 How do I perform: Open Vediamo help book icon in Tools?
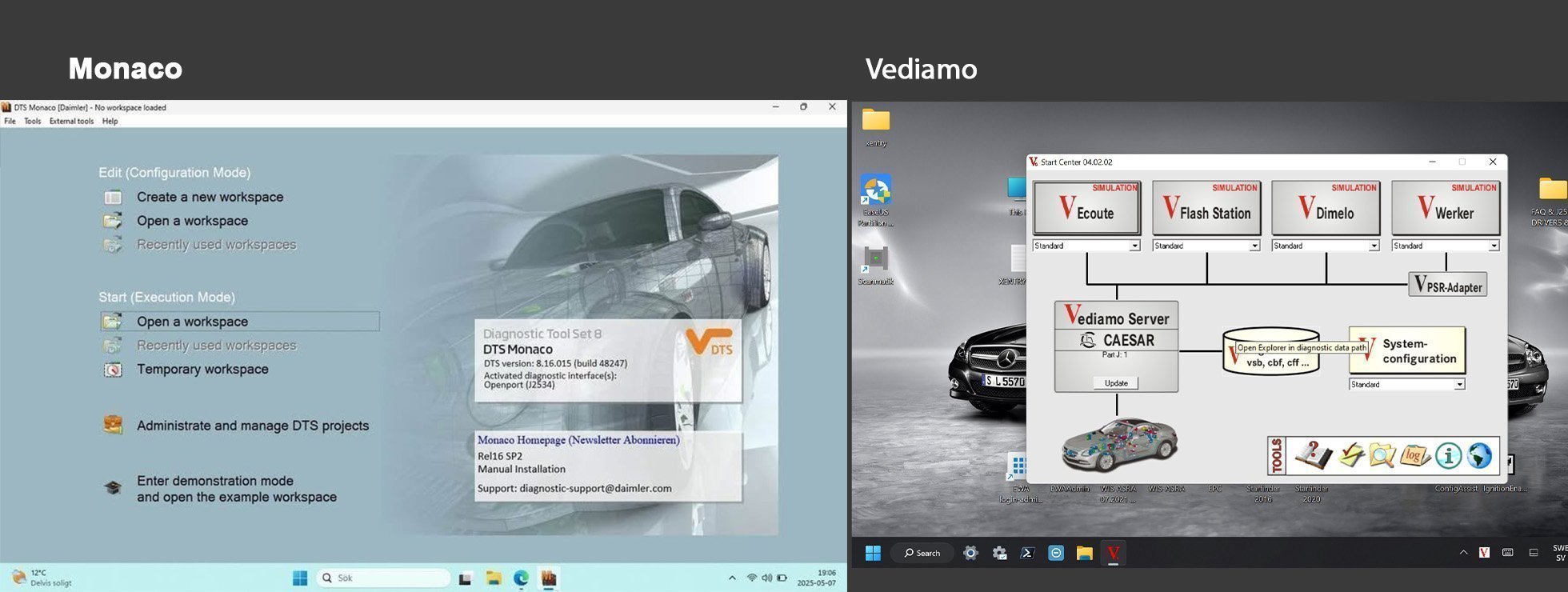[x=1314, y=455]
